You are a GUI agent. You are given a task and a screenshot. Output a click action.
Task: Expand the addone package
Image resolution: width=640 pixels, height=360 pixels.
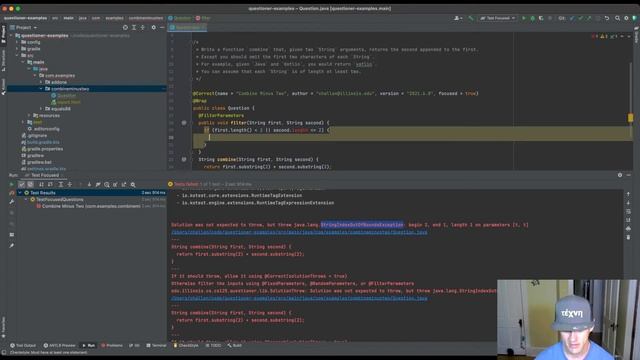pos(41,82)
